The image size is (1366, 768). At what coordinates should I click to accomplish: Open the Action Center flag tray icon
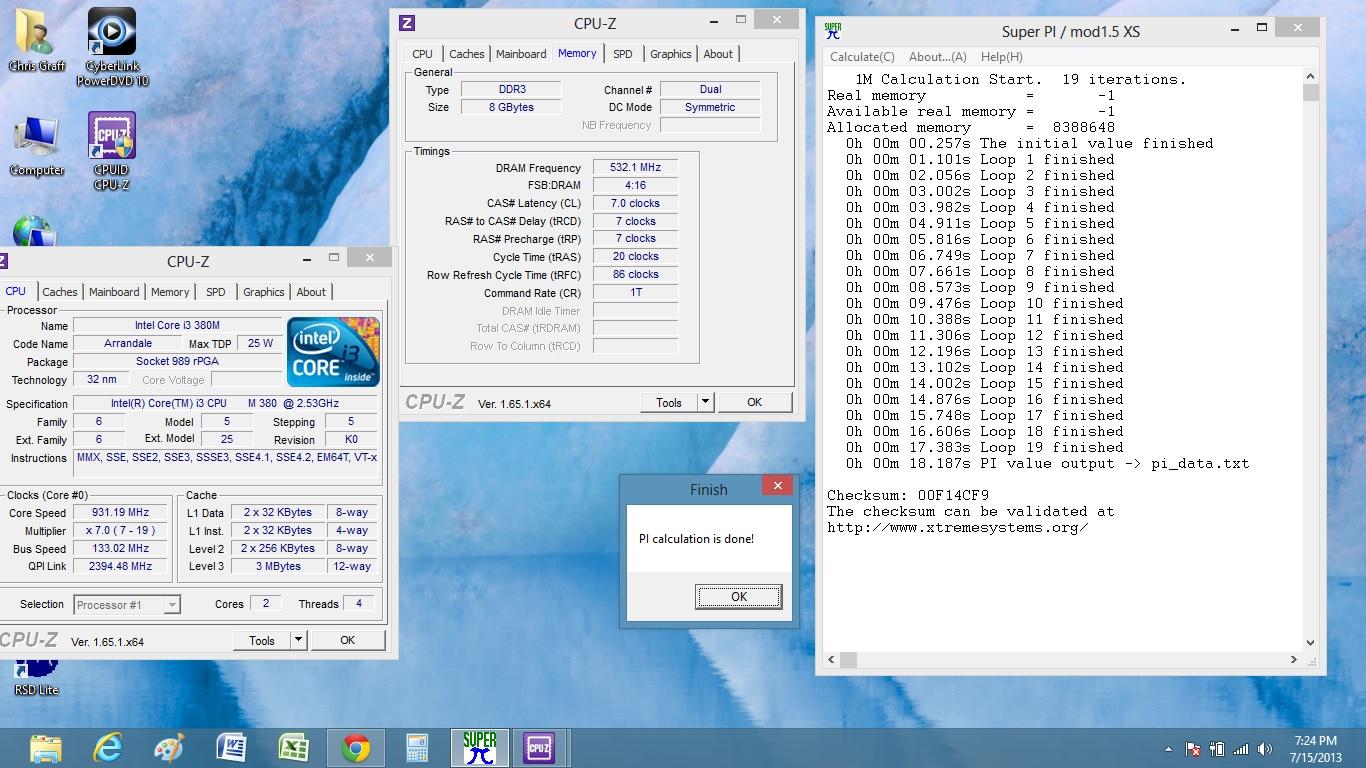[x=1193, y=749]
